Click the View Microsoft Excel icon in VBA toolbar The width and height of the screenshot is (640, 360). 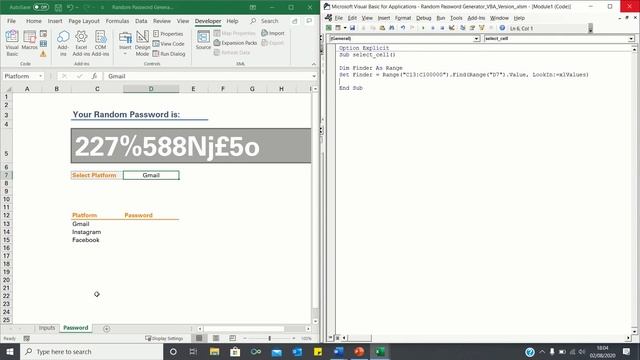tap(329, 28)
